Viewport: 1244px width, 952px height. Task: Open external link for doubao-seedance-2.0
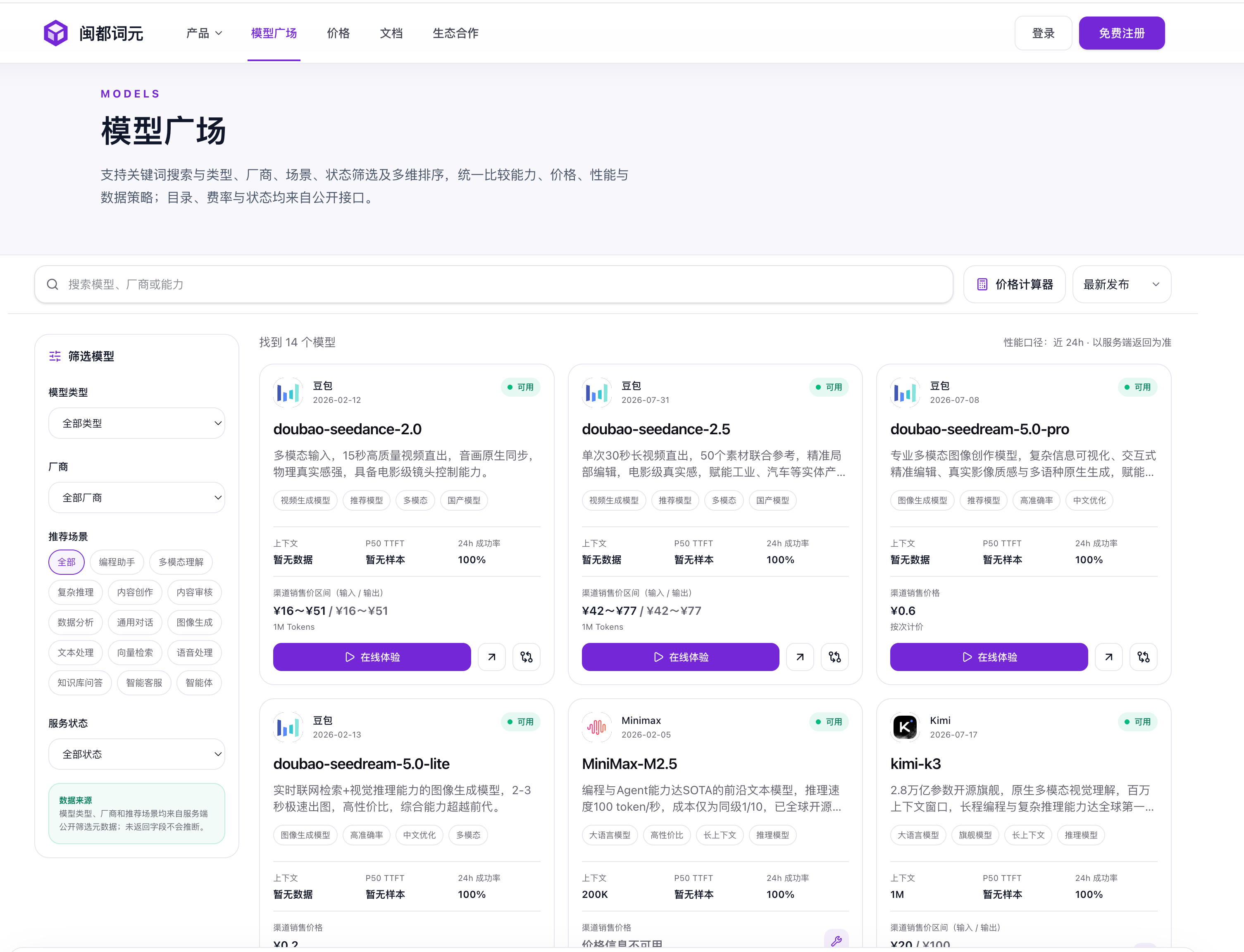pyautogui.click(x=491, y=657)
